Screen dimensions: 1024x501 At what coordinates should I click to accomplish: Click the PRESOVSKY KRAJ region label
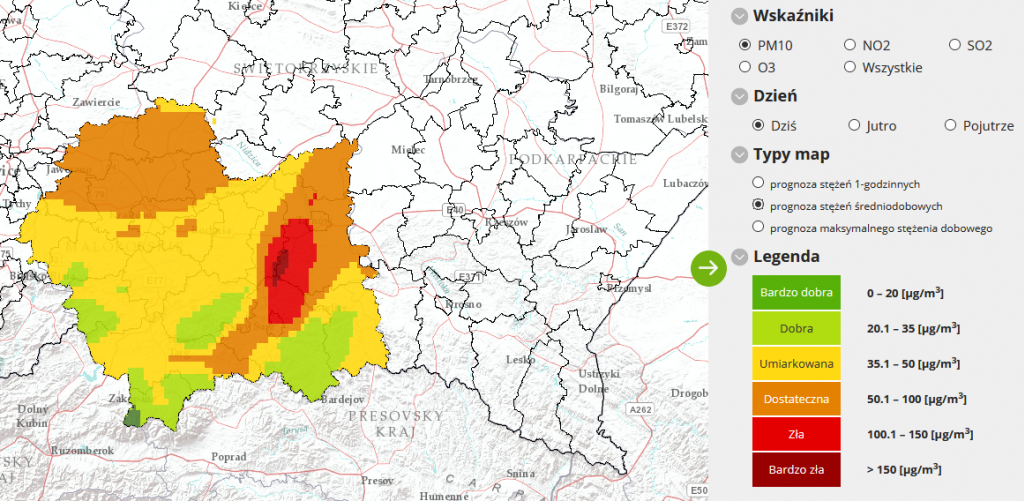[396, 423]
